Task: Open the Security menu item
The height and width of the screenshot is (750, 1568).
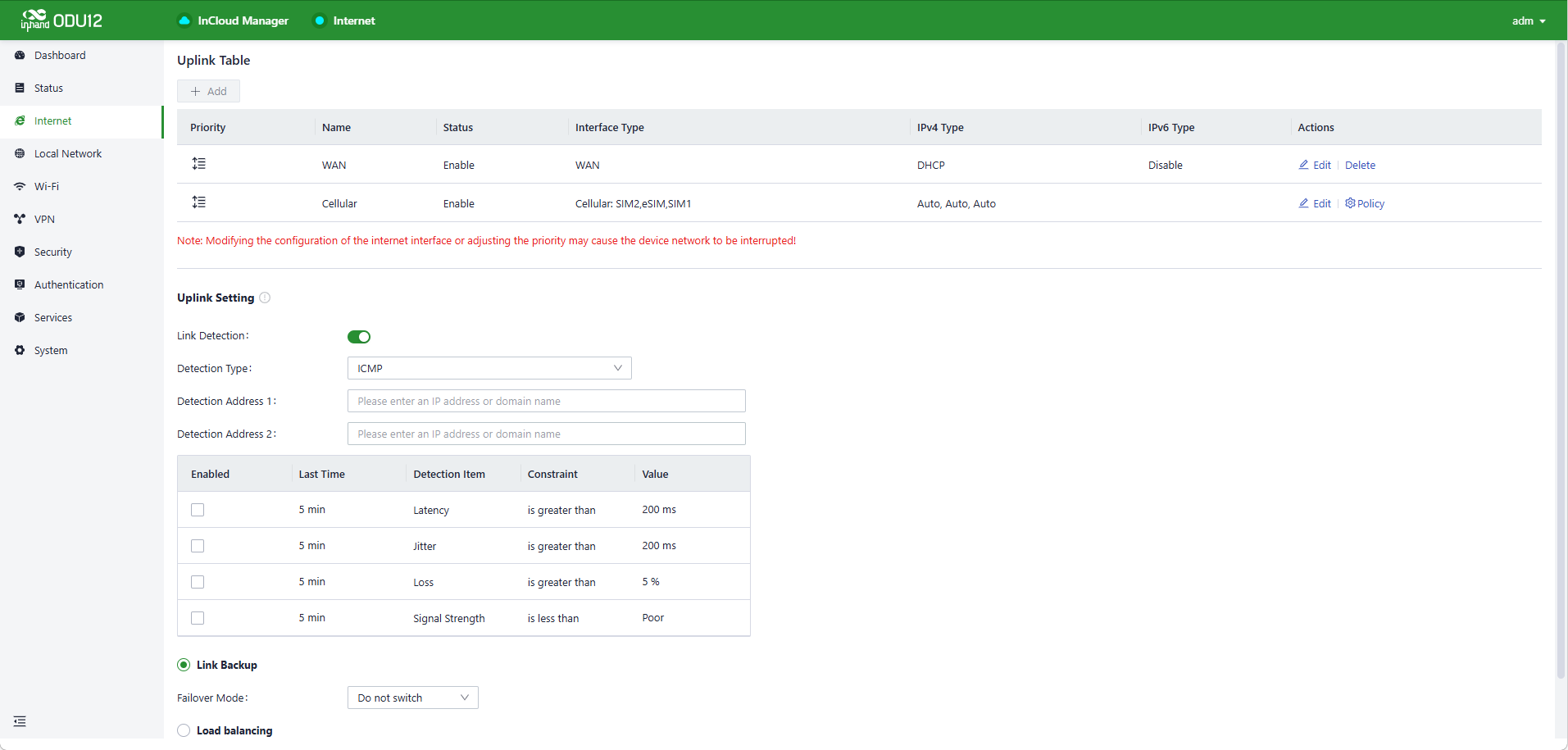Action: (53, 252)
